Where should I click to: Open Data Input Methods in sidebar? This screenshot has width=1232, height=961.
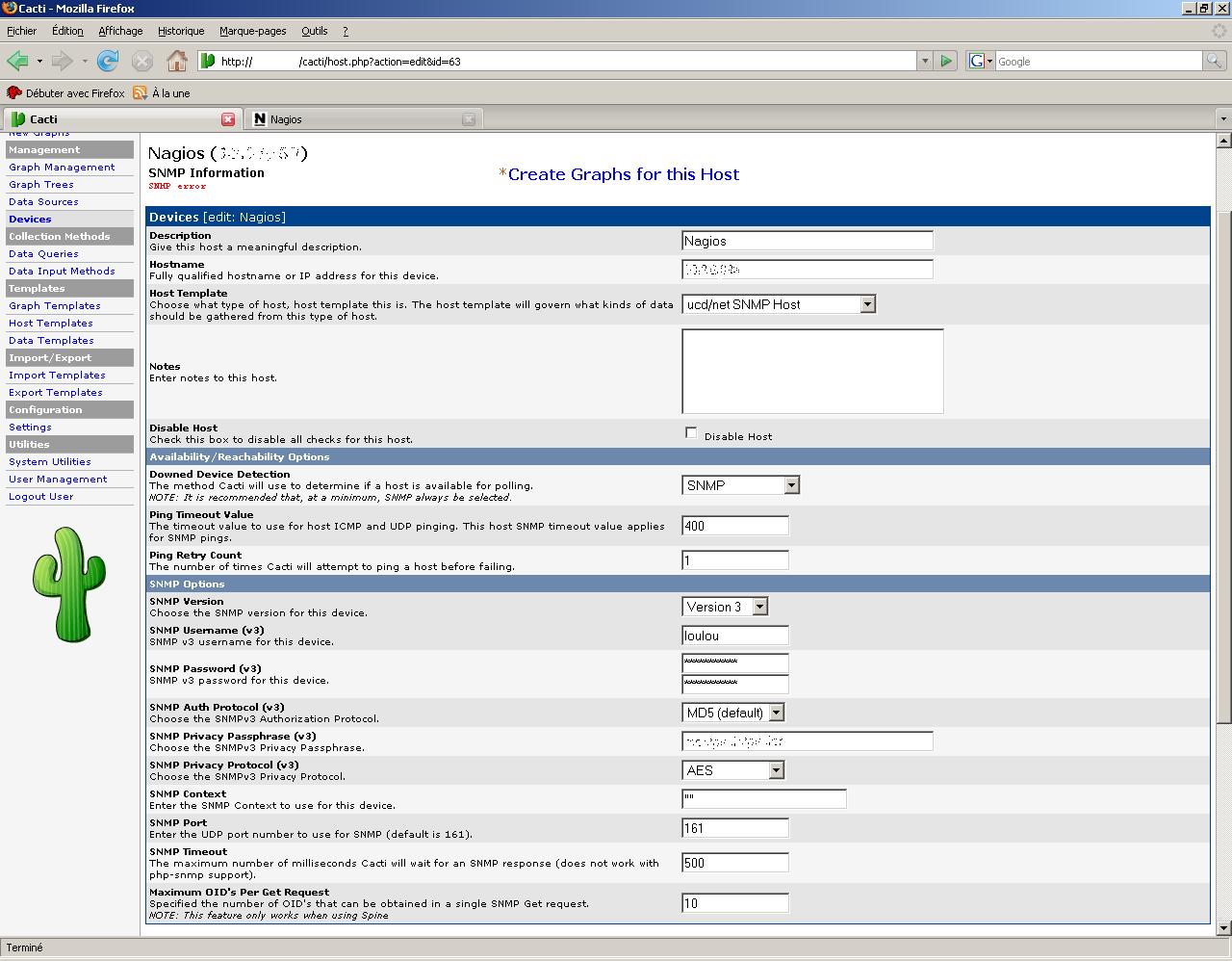coord(62,272)
